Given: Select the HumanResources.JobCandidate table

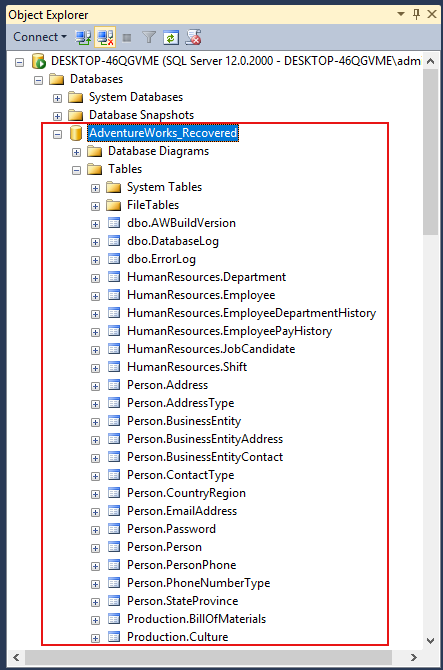Looking at the screenshot, I should [211, 349].
